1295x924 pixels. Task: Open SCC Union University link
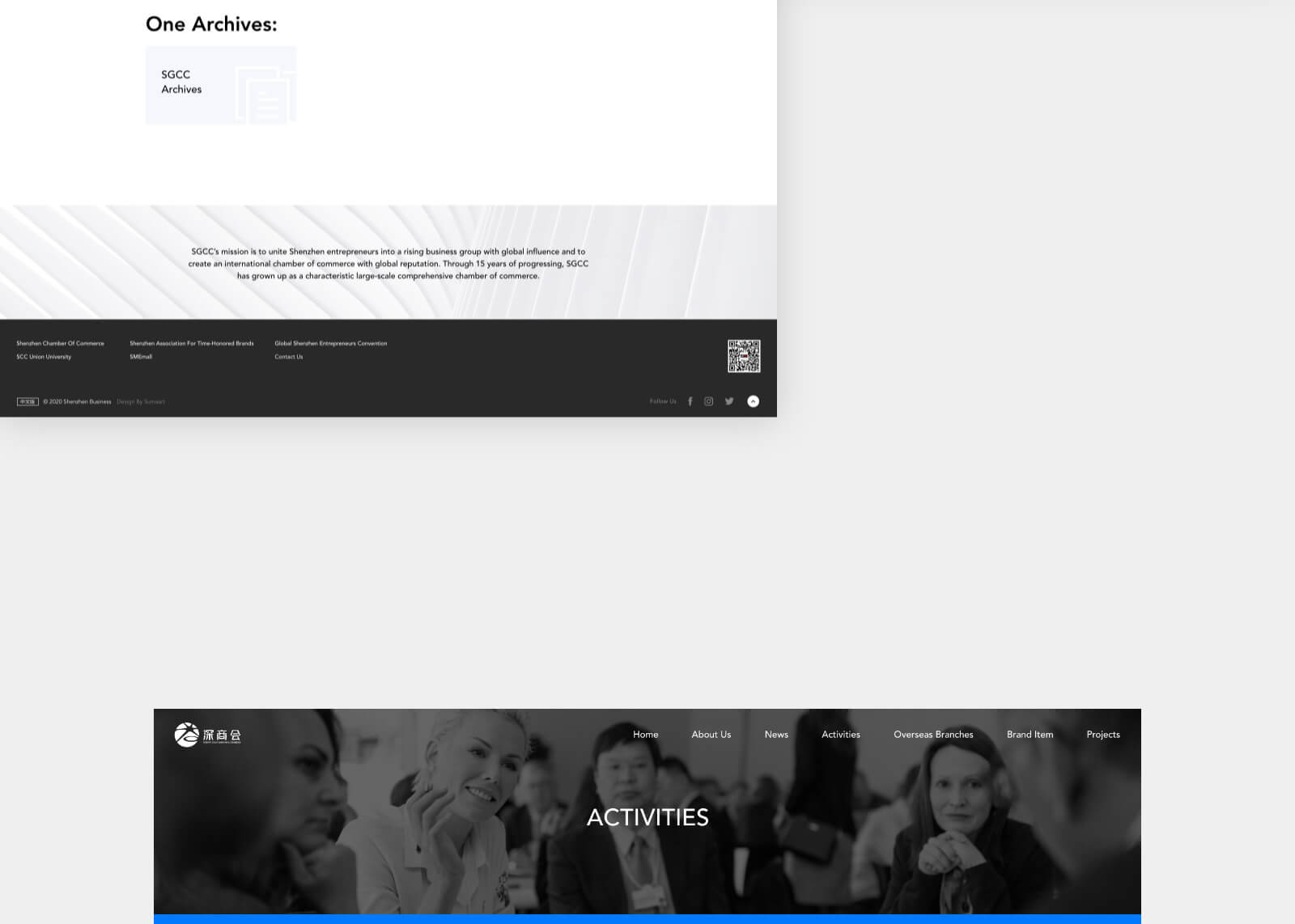tap(44, 357)
